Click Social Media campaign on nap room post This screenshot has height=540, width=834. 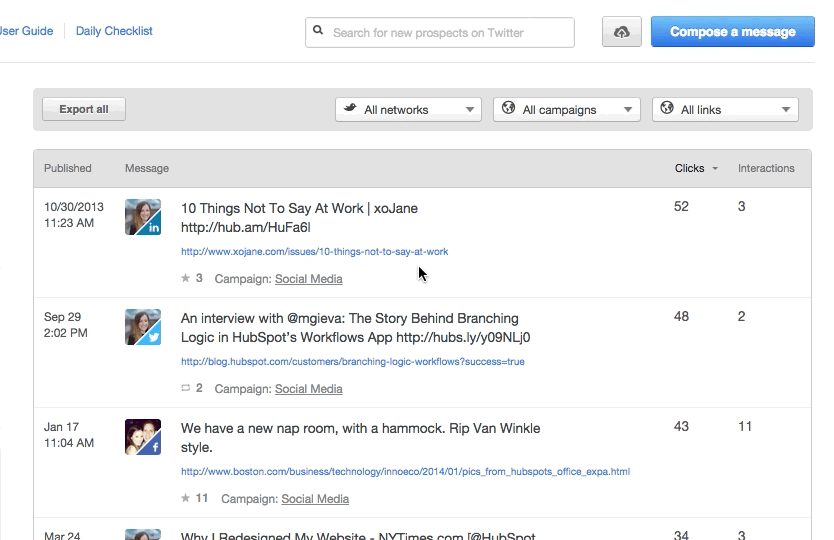click(x=315, y=499)
